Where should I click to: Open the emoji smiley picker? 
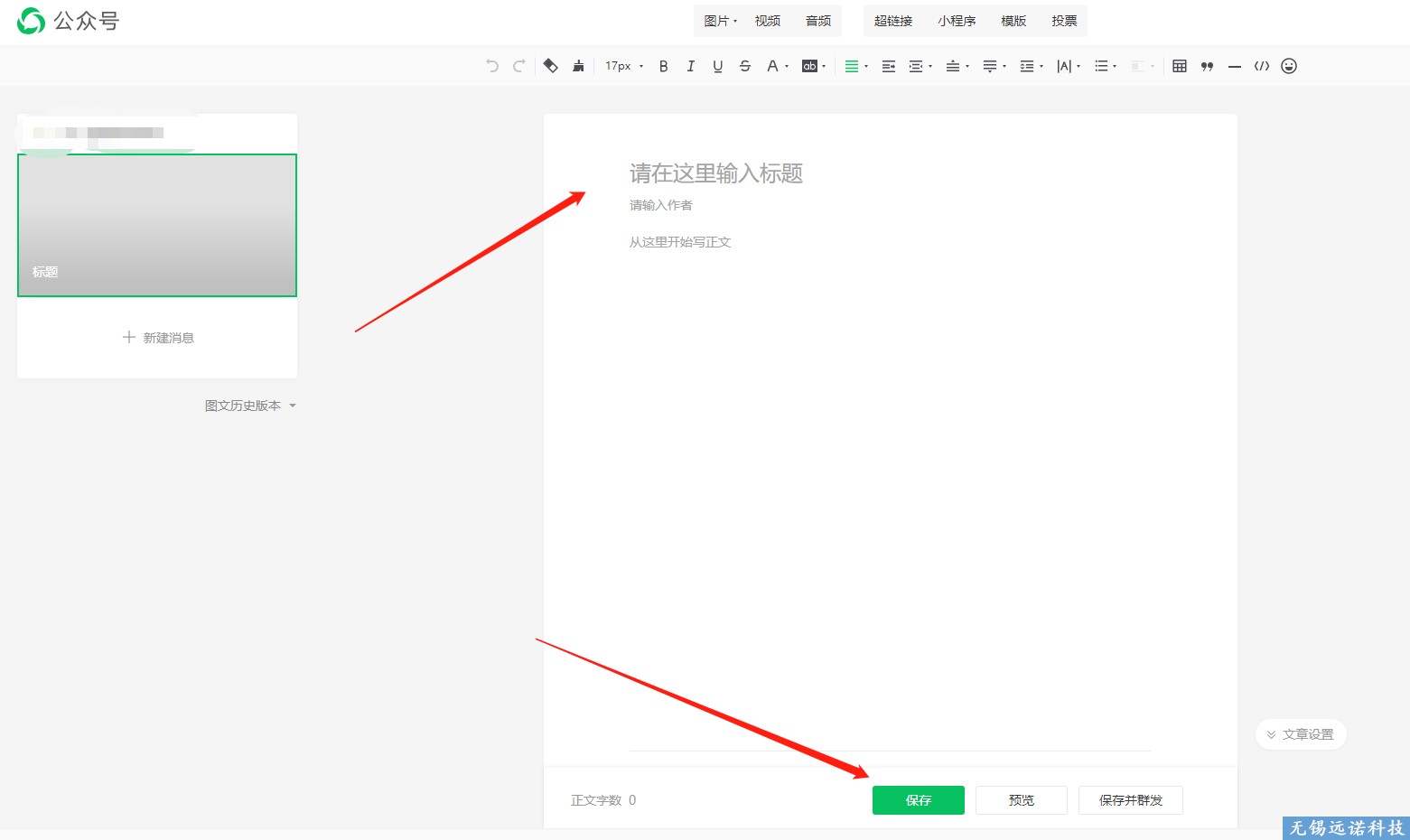1289,66
